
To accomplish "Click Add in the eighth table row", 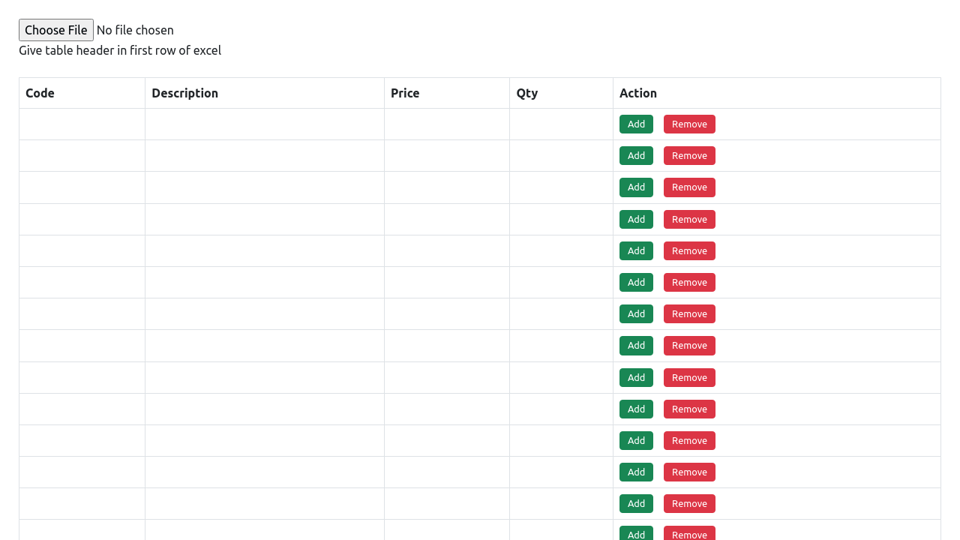I will click(636, 346).
